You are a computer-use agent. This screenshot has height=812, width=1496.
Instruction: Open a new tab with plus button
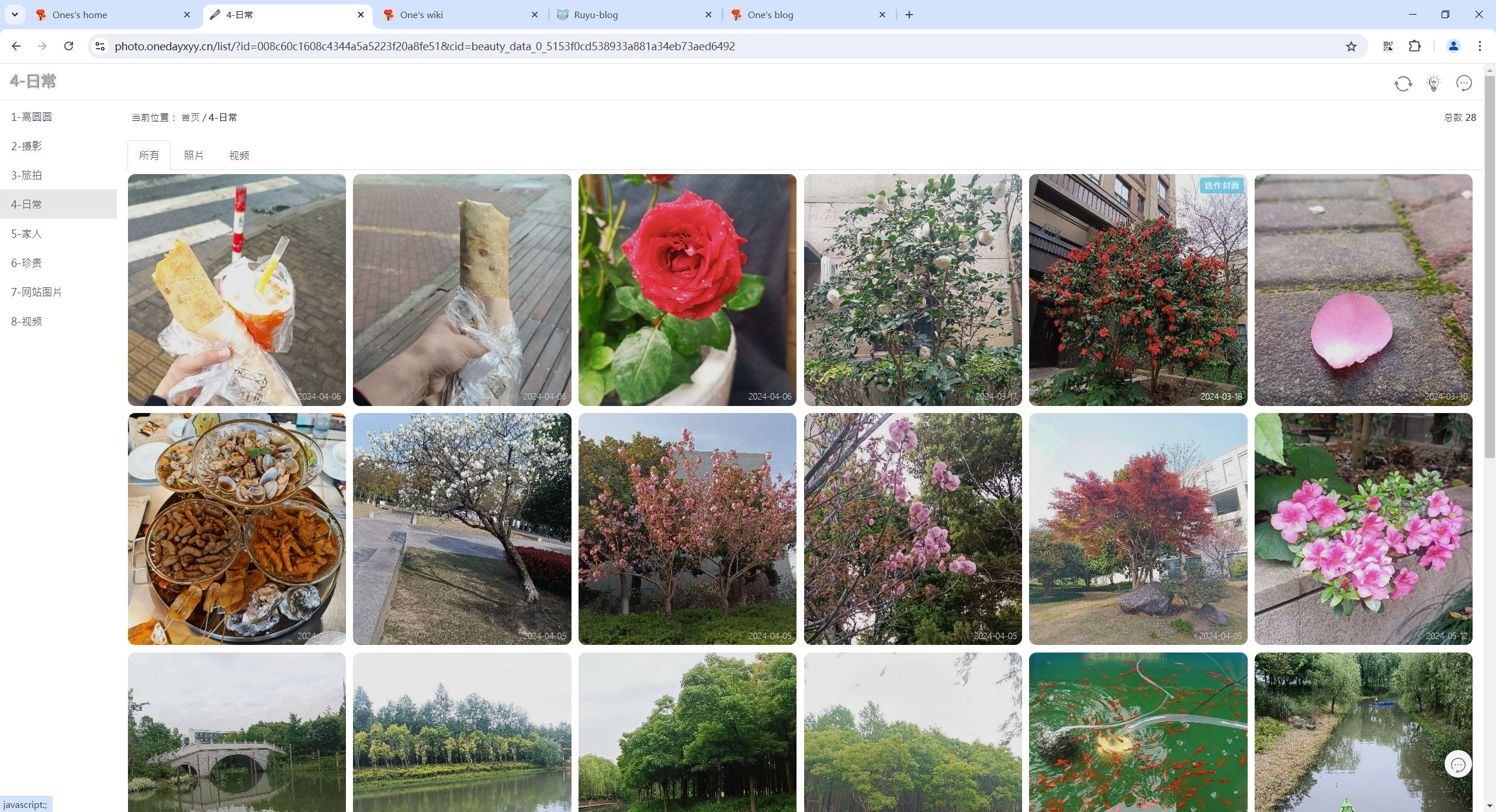click(909, 15)
